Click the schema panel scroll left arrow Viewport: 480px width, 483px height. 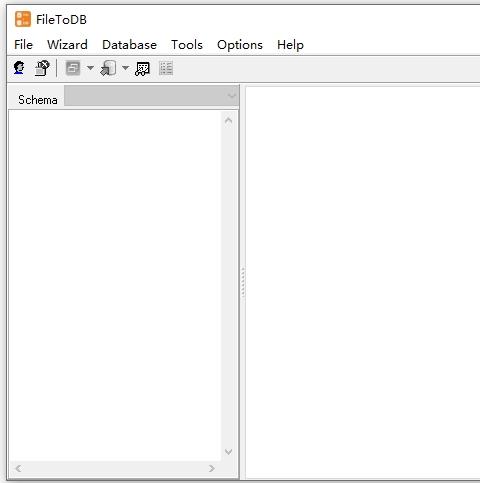[18, 468]
